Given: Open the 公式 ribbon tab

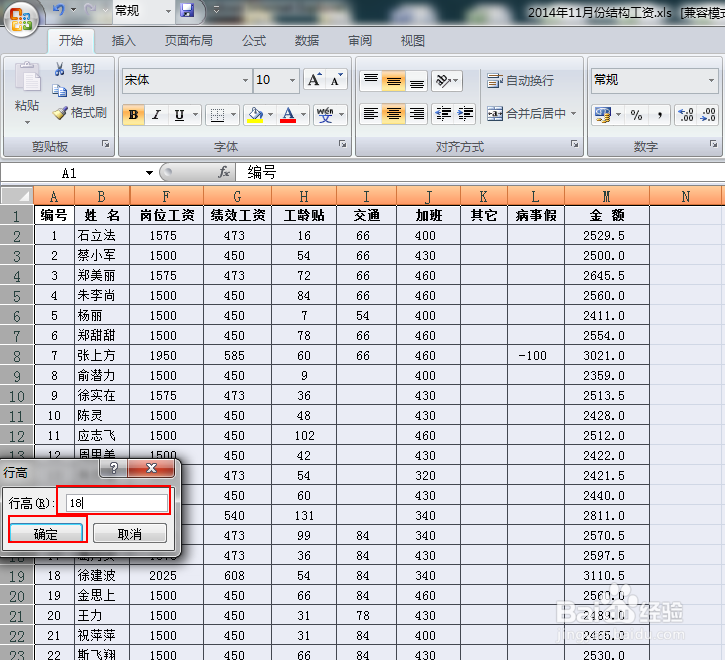Looking at the screenshot, I should click(254, 41).
